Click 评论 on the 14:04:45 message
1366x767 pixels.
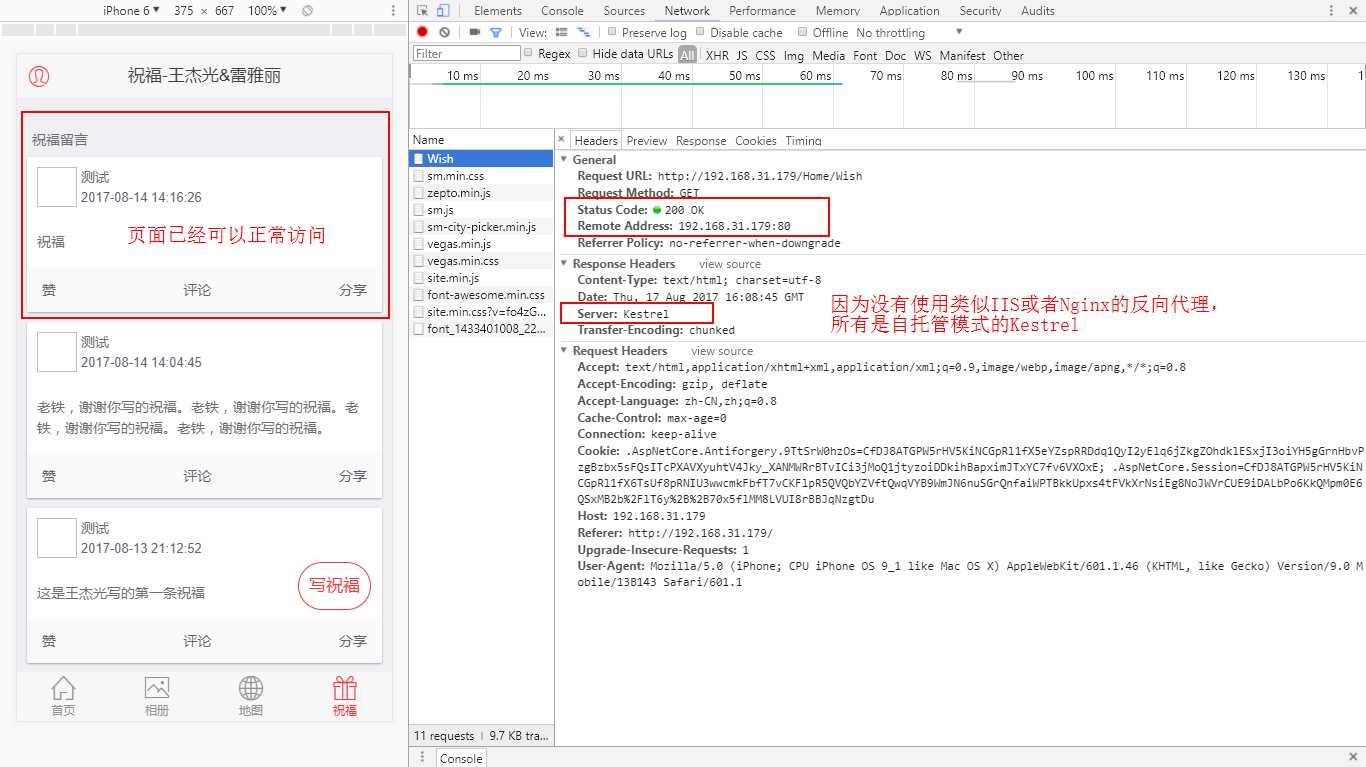tap(197, 475)
